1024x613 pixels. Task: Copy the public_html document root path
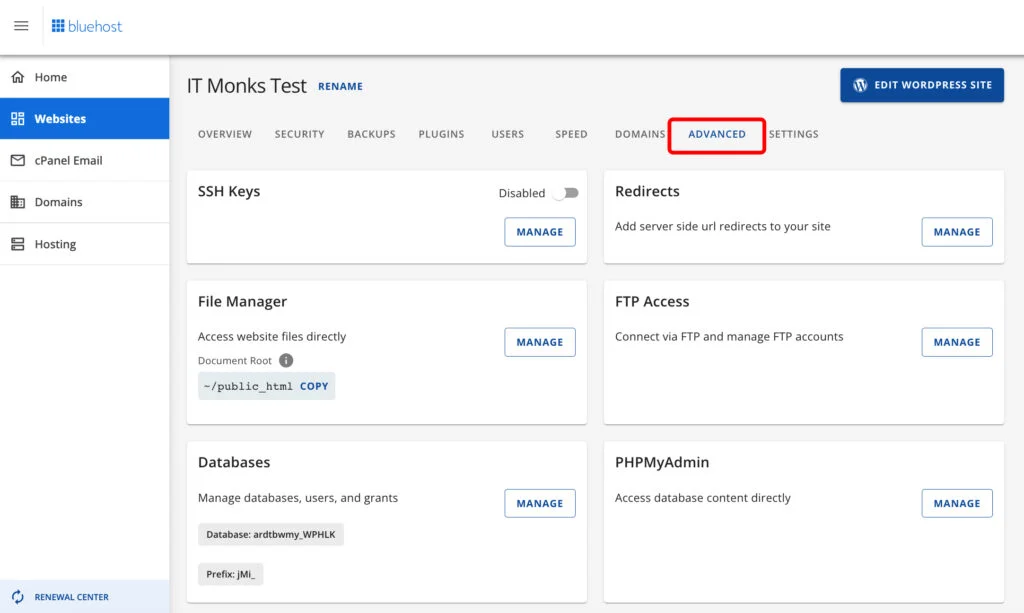(314, 386)
